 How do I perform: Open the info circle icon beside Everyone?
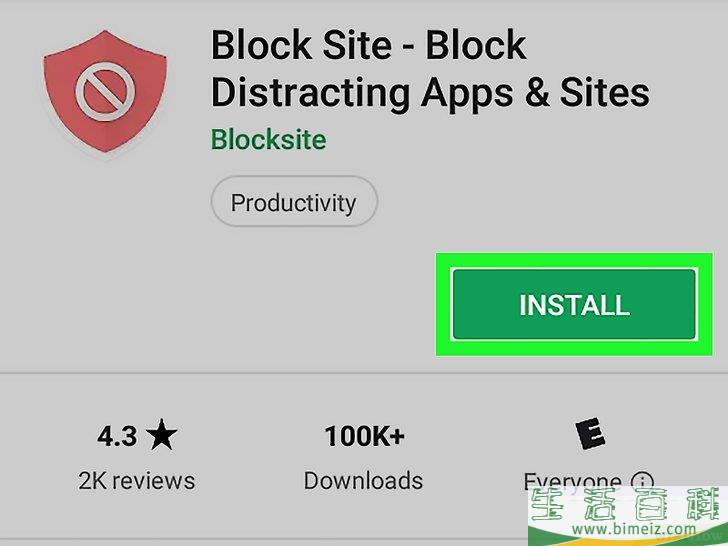[643, 481]
